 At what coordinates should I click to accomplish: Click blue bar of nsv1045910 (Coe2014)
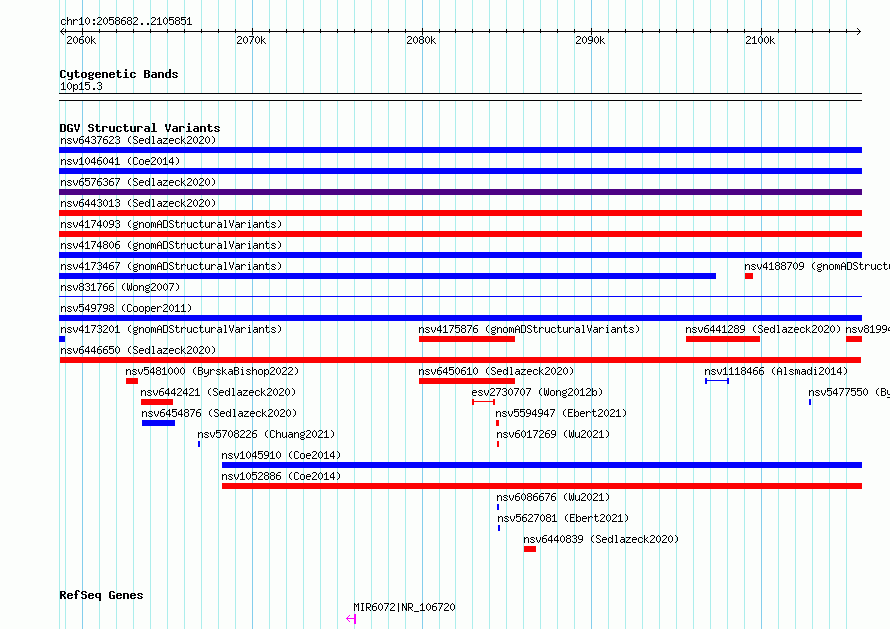pos(542,465)
